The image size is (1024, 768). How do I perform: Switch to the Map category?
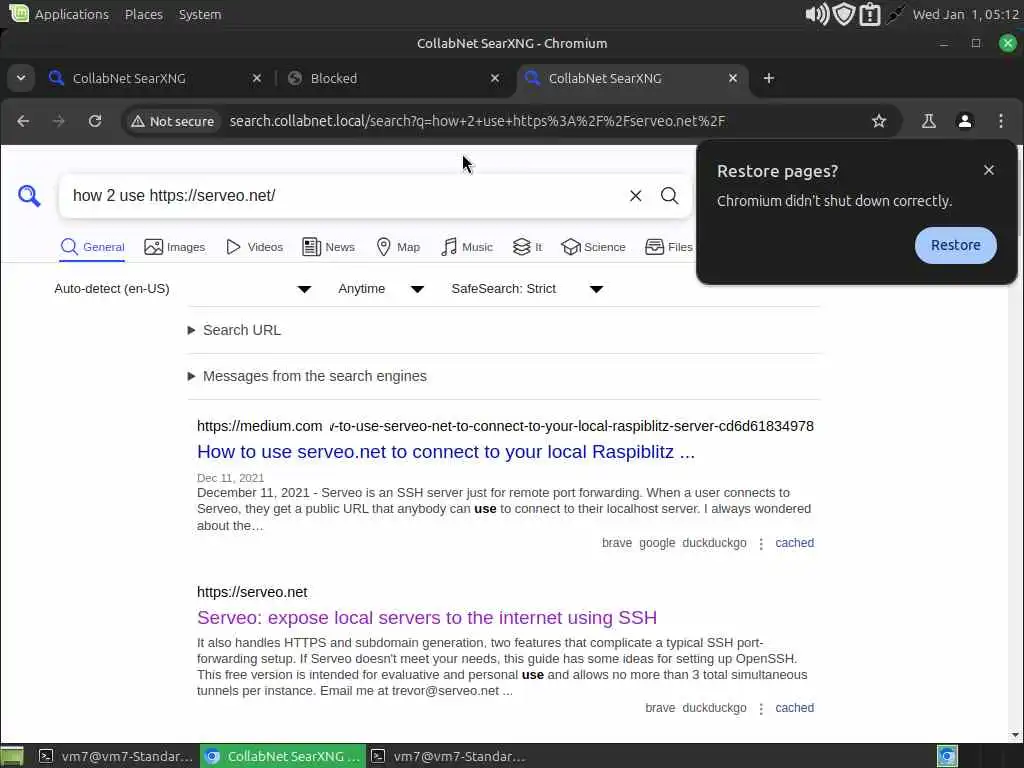[x=398, y=247]
